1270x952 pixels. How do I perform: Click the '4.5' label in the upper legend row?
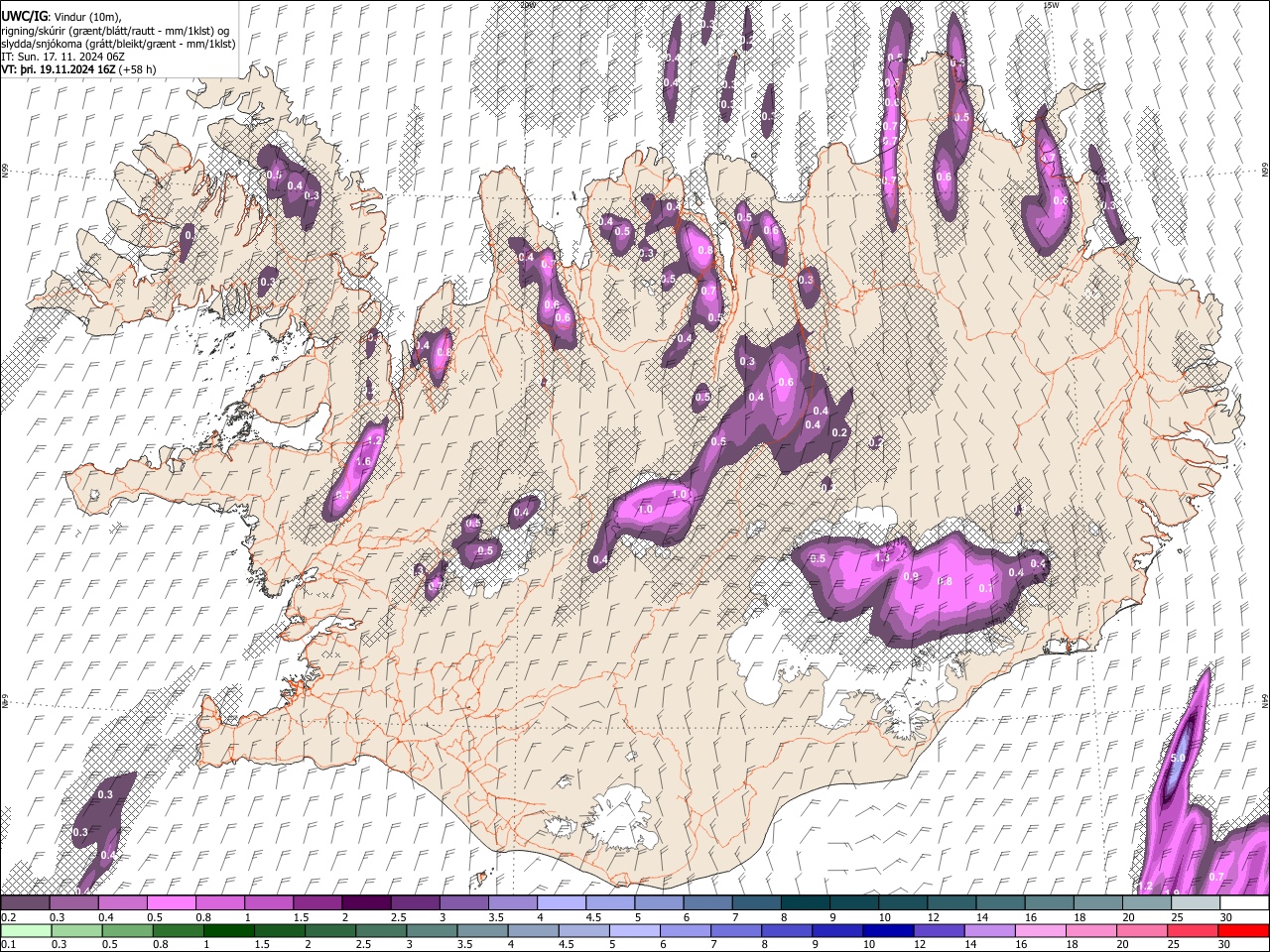[593, 917]
